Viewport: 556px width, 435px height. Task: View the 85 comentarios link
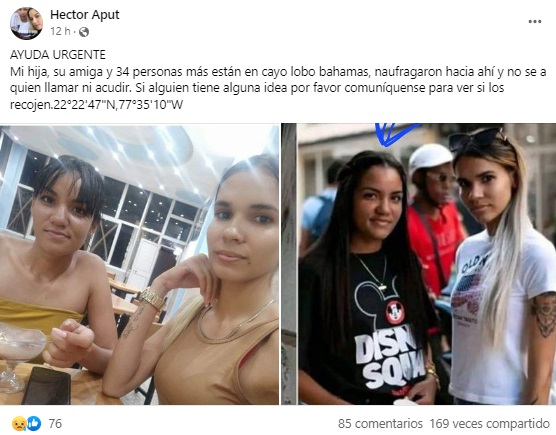pyautogui.click(x=380, y=424)
